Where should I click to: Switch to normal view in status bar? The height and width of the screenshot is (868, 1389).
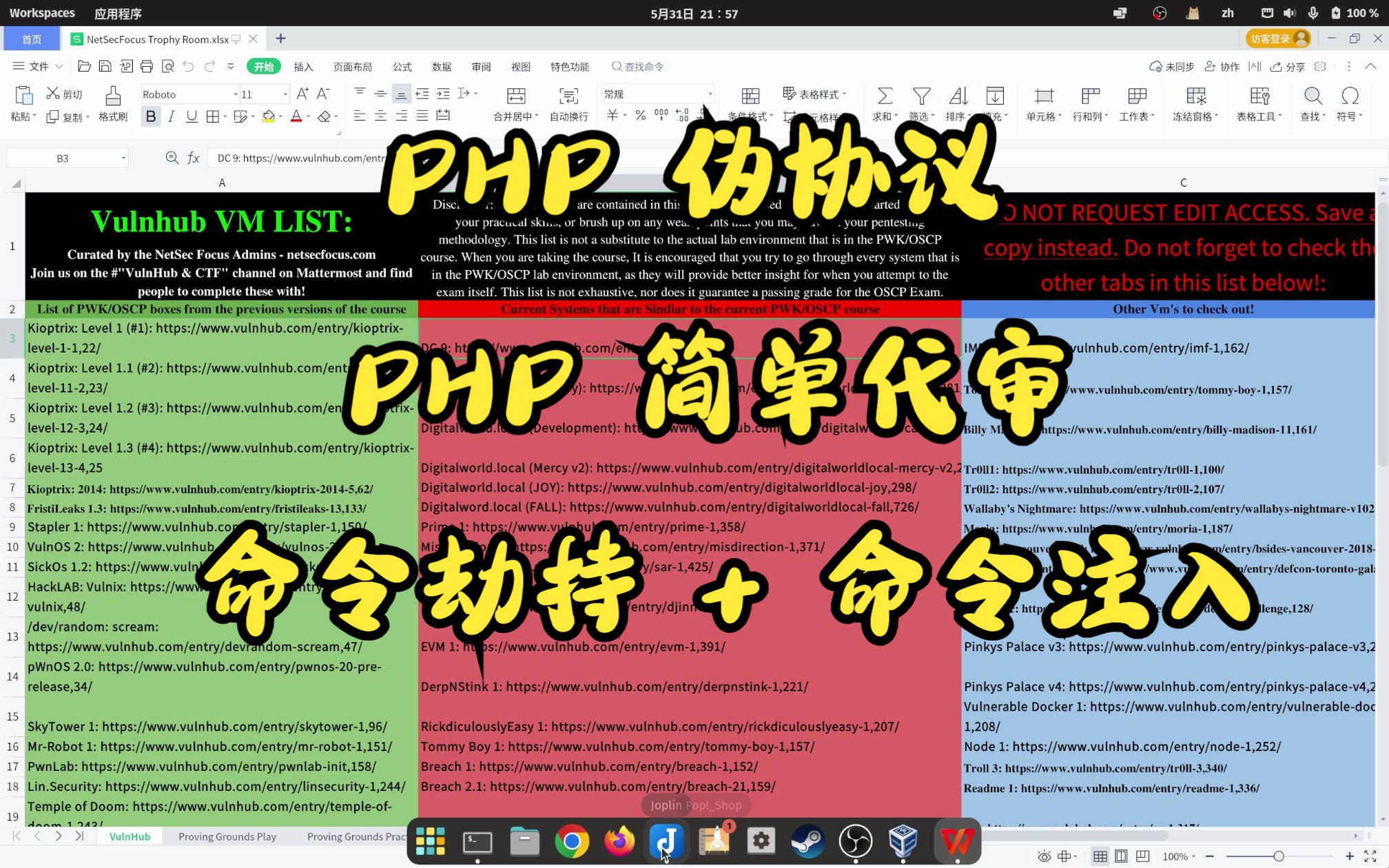(x=1100, y=856)
